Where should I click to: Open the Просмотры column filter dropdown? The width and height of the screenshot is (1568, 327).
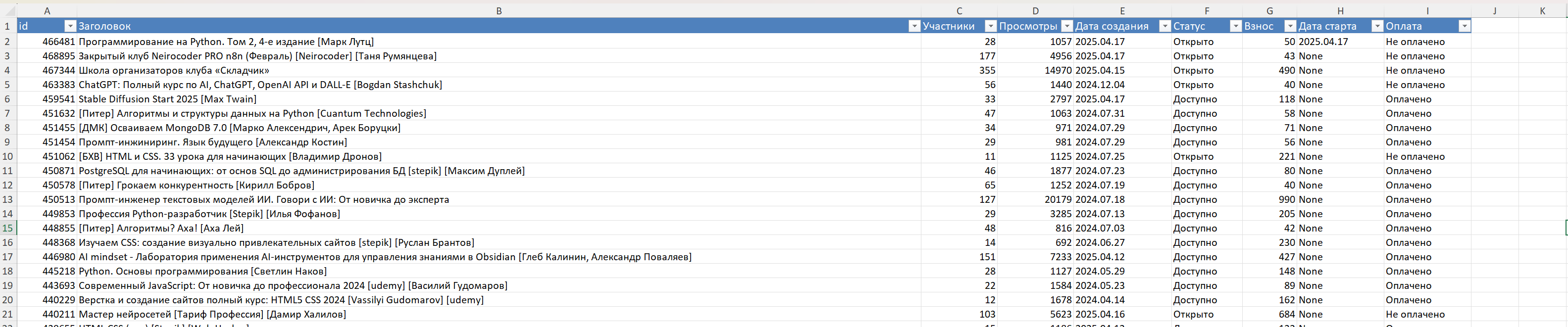pyautogui.click(x=1066, y=26)
